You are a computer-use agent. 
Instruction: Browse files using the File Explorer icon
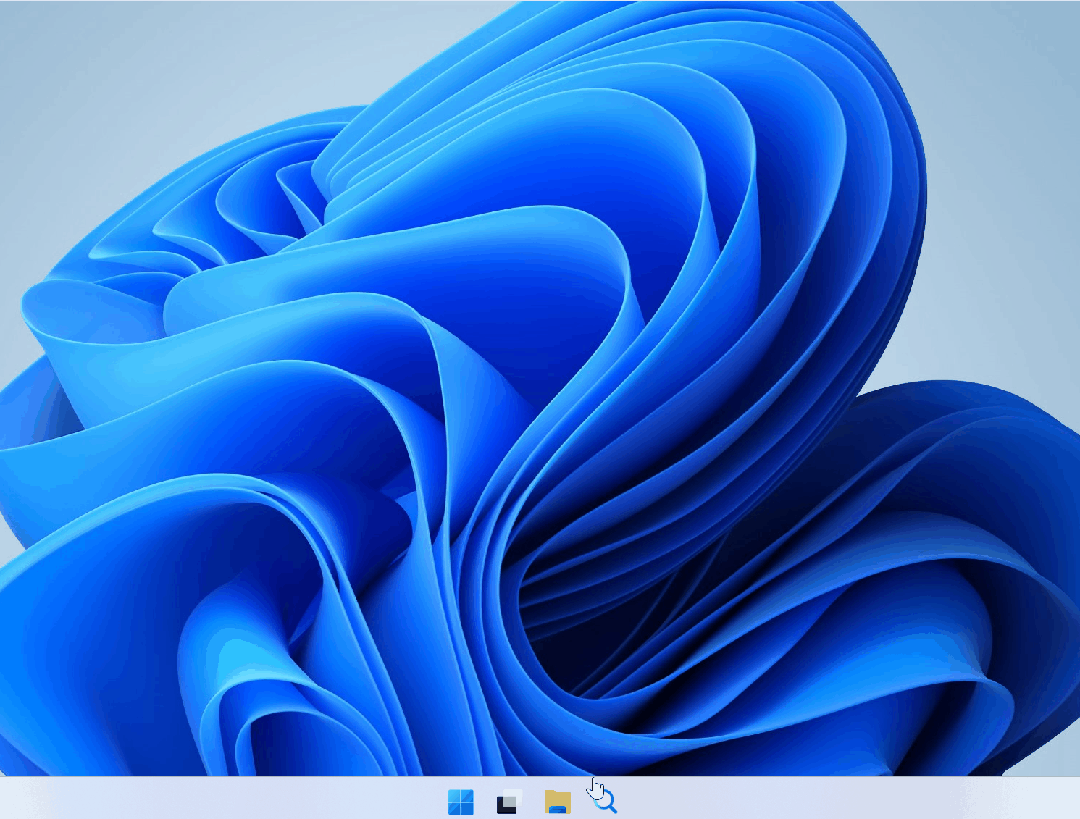point(557,801)
